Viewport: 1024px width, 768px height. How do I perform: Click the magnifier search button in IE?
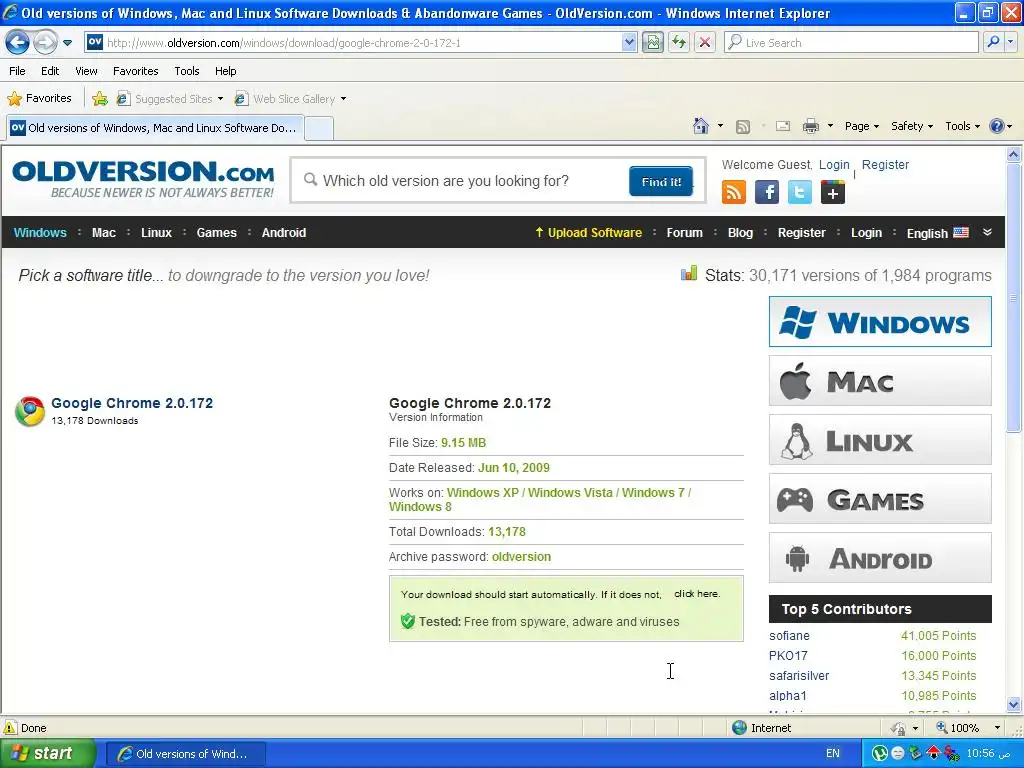click(x=993, y=42)
